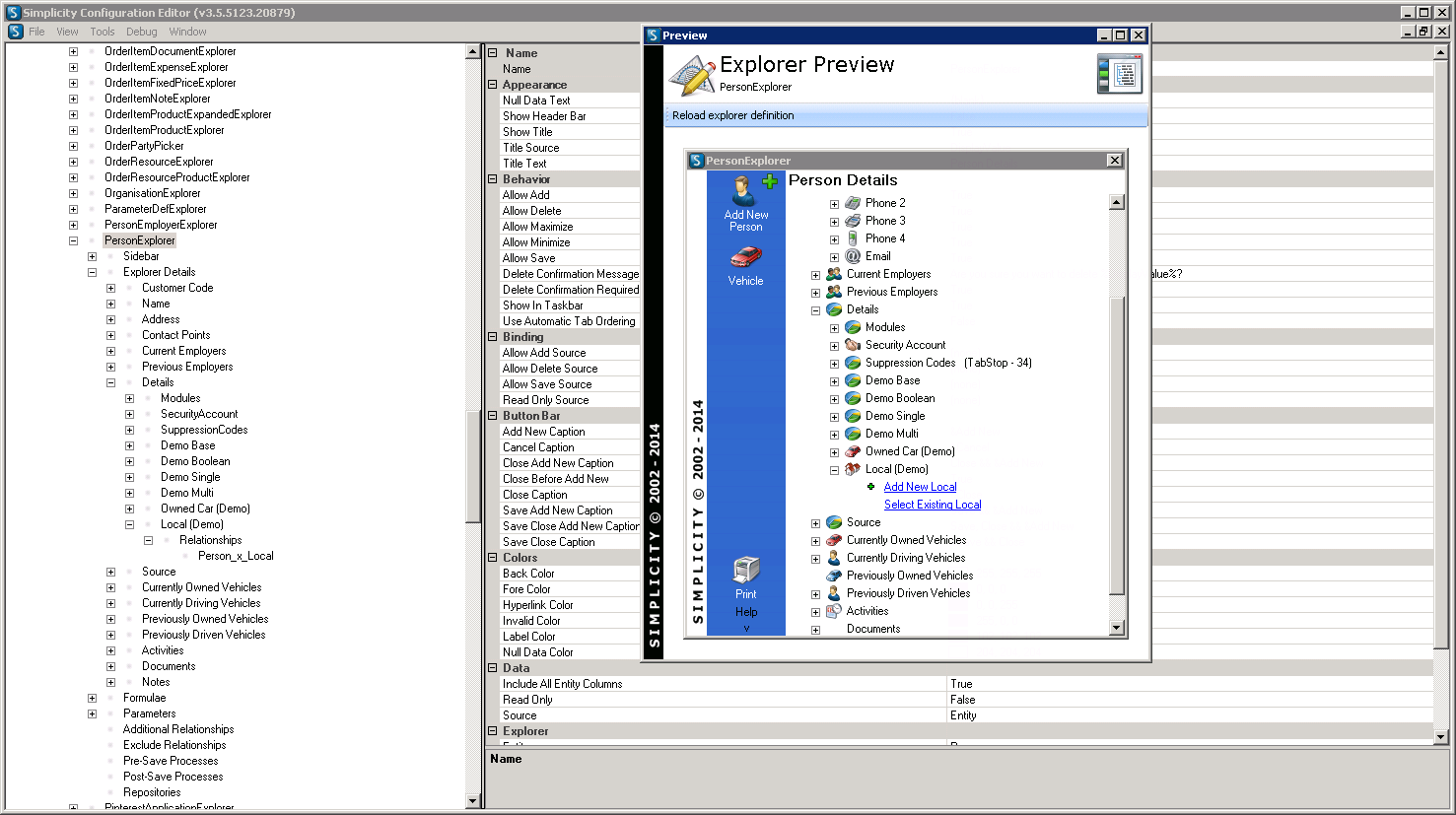Collapse Local (Demo) node in preview tree
The image size is (1456, 815).
coord(834,470)
